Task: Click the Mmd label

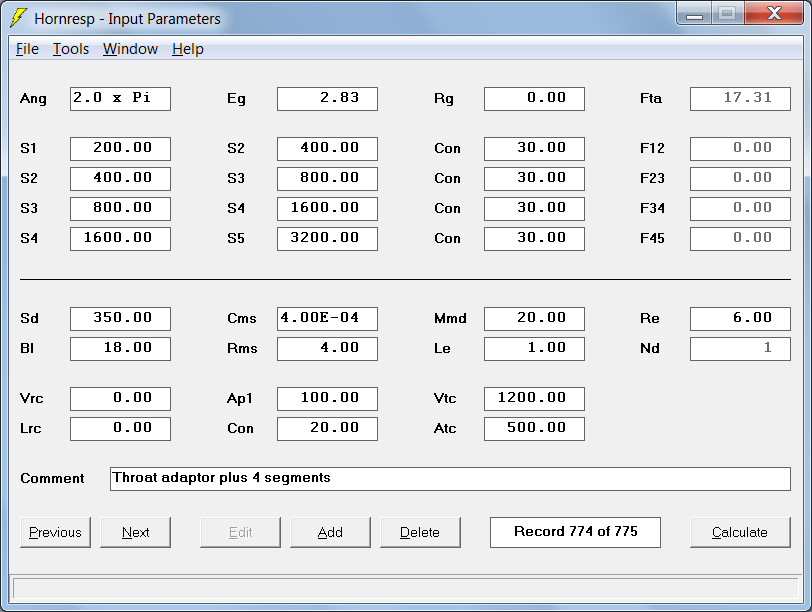Action: (450, 318)
